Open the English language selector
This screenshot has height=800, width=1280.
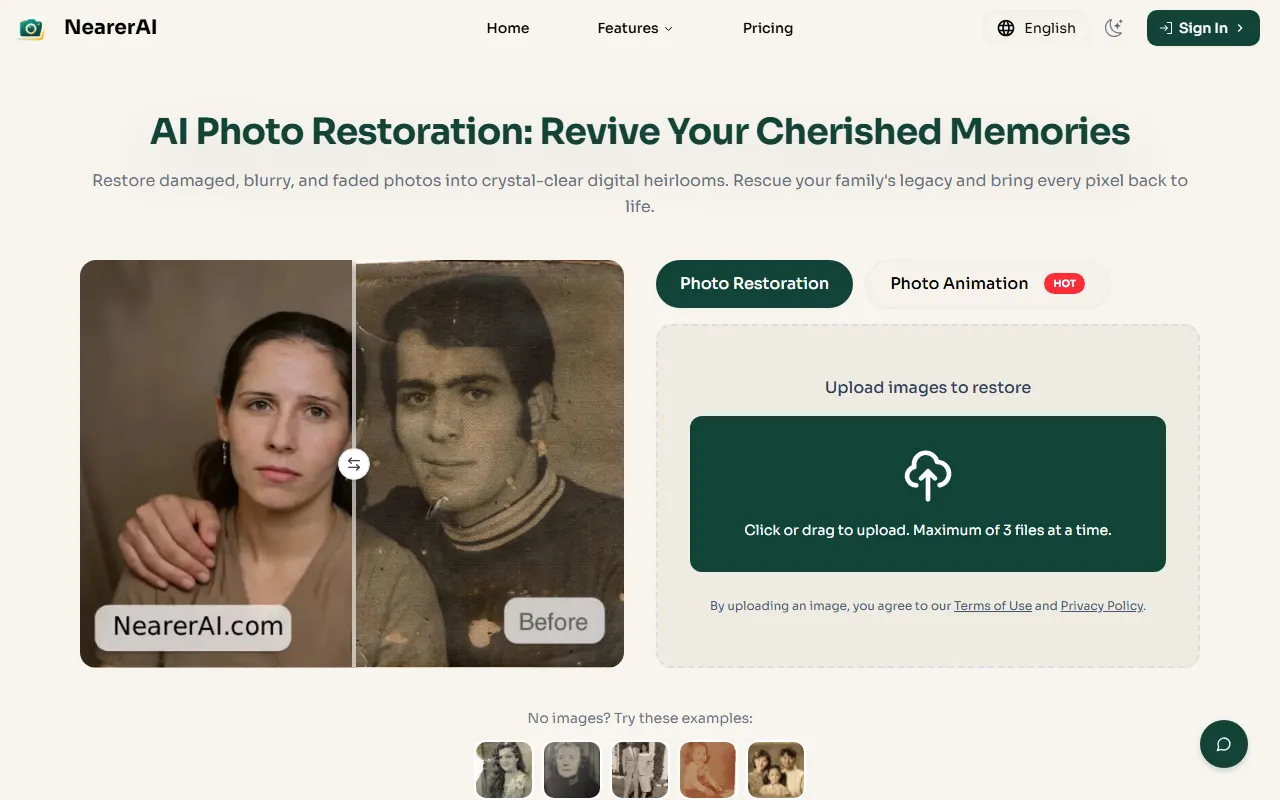[x=1049, y=28]
